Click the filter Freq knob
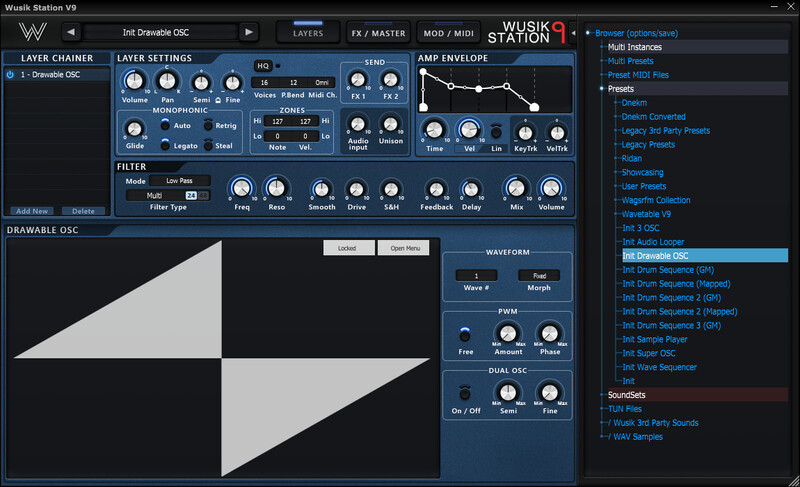 (242, 189)
